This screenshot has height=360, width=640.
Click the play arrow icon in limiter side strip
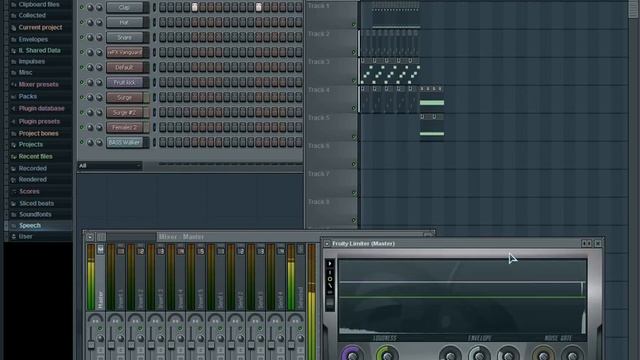coord(330,264)
